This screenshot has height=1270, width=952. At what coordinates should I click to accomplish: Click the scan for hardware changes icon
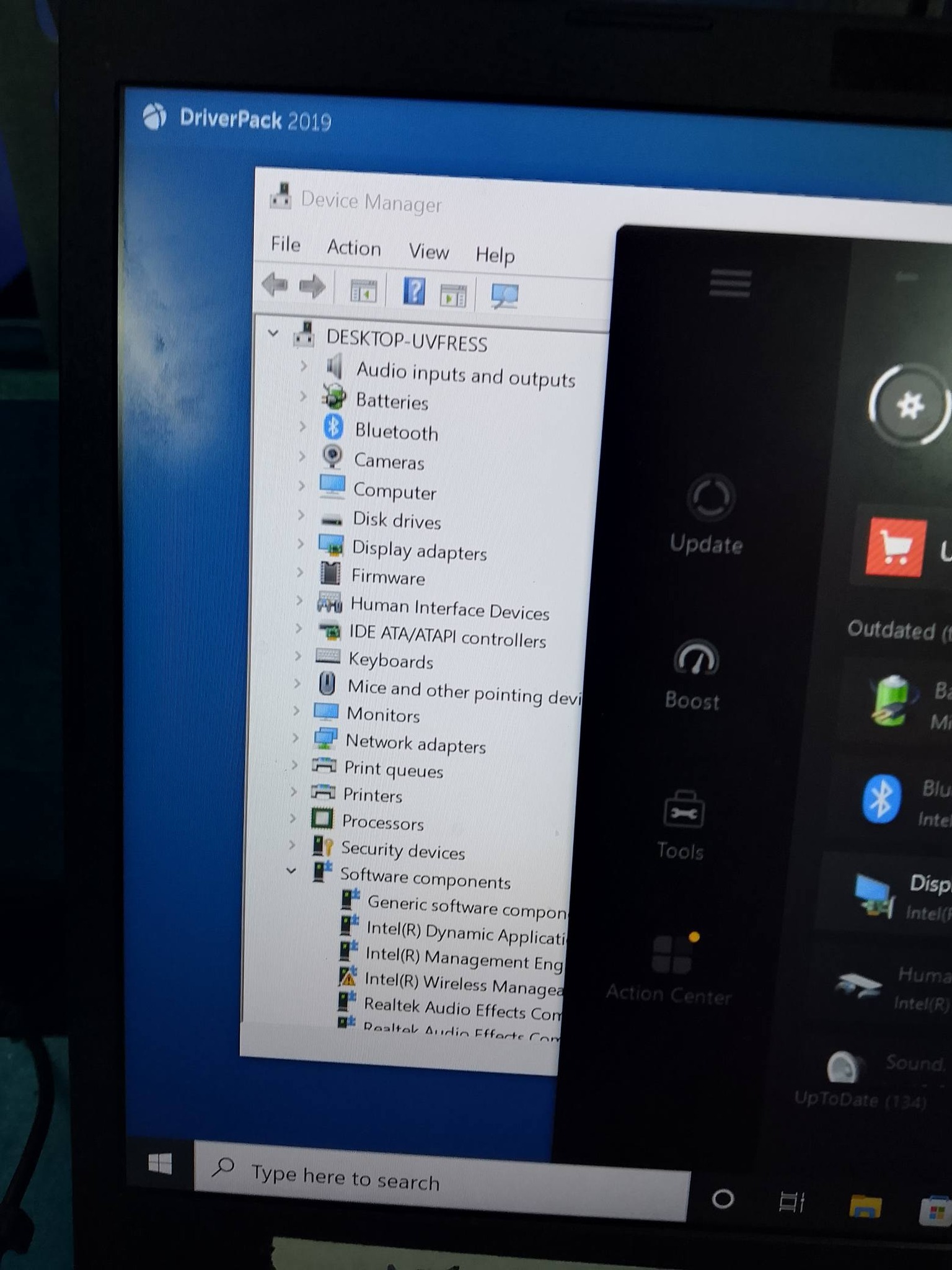(x=505, y=296)
